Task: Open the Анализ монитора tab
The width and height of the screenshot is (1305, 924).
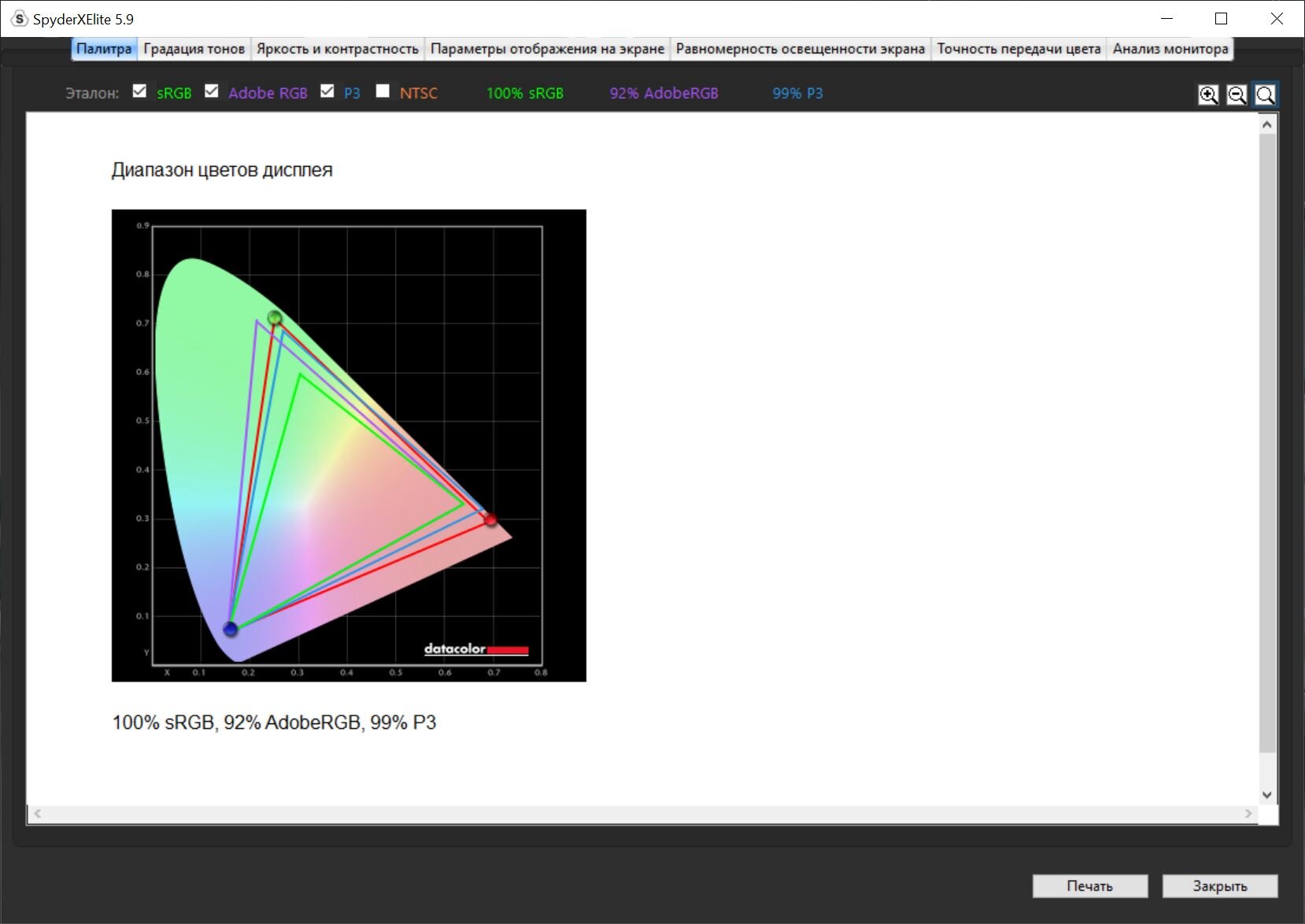Action: click(1170, 49)
